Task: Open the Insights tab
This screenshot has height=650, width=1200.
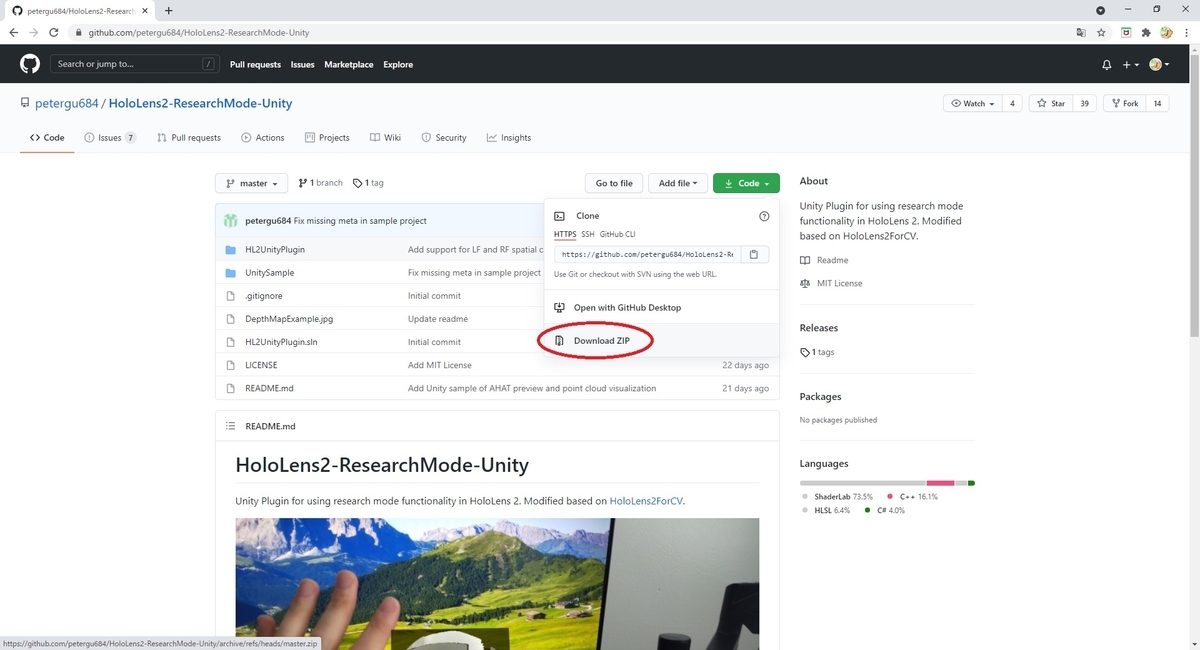Action: [509, 138]
